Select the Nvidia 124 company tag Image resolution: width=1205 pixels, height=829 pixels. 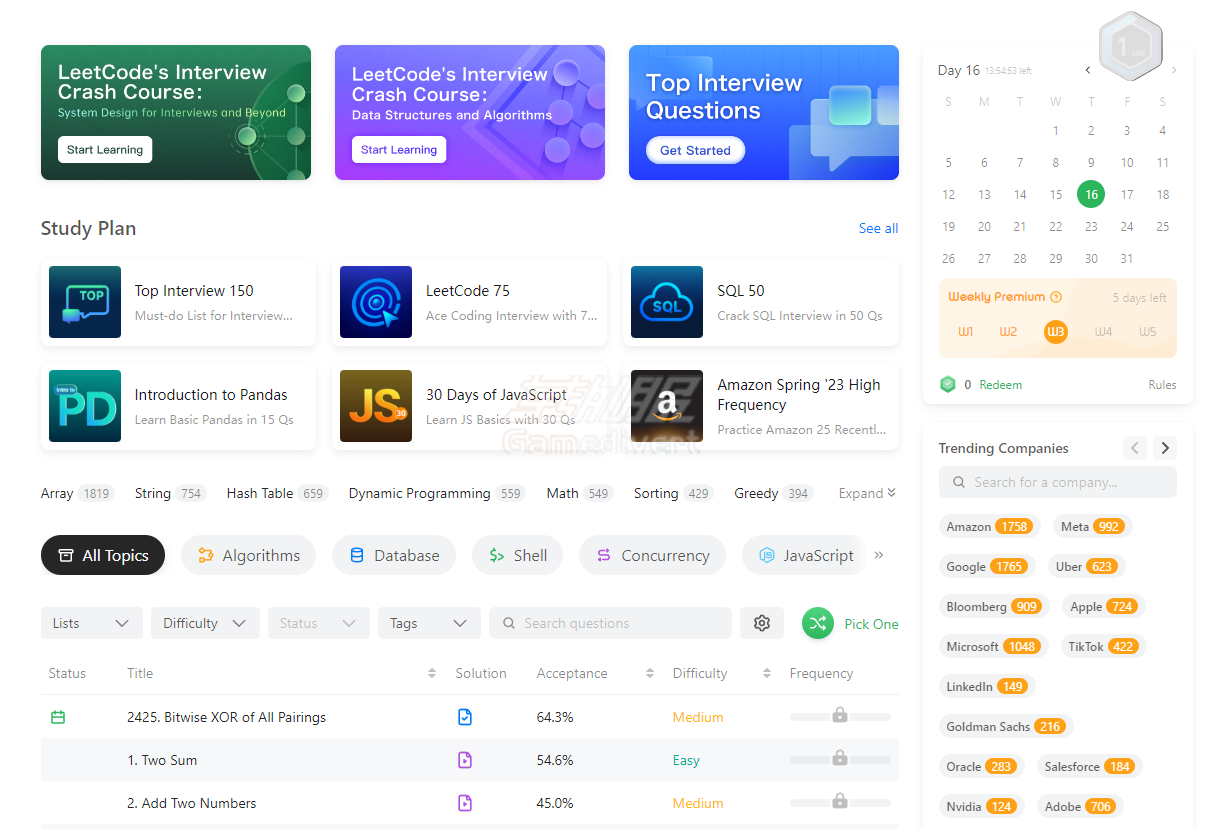[x=981, y=806]
